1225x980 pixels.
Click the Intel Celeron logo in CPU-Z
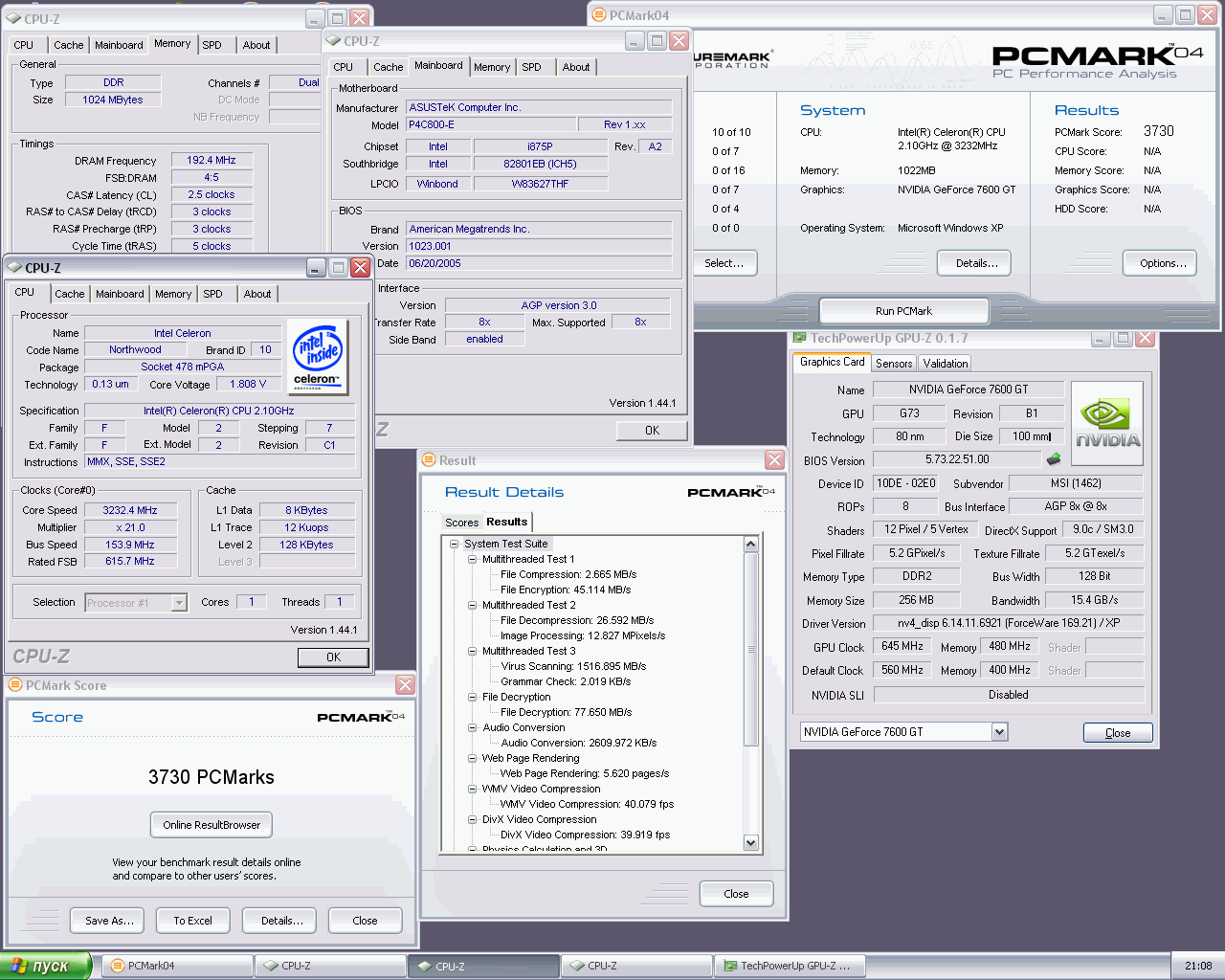tap(318, 357)
